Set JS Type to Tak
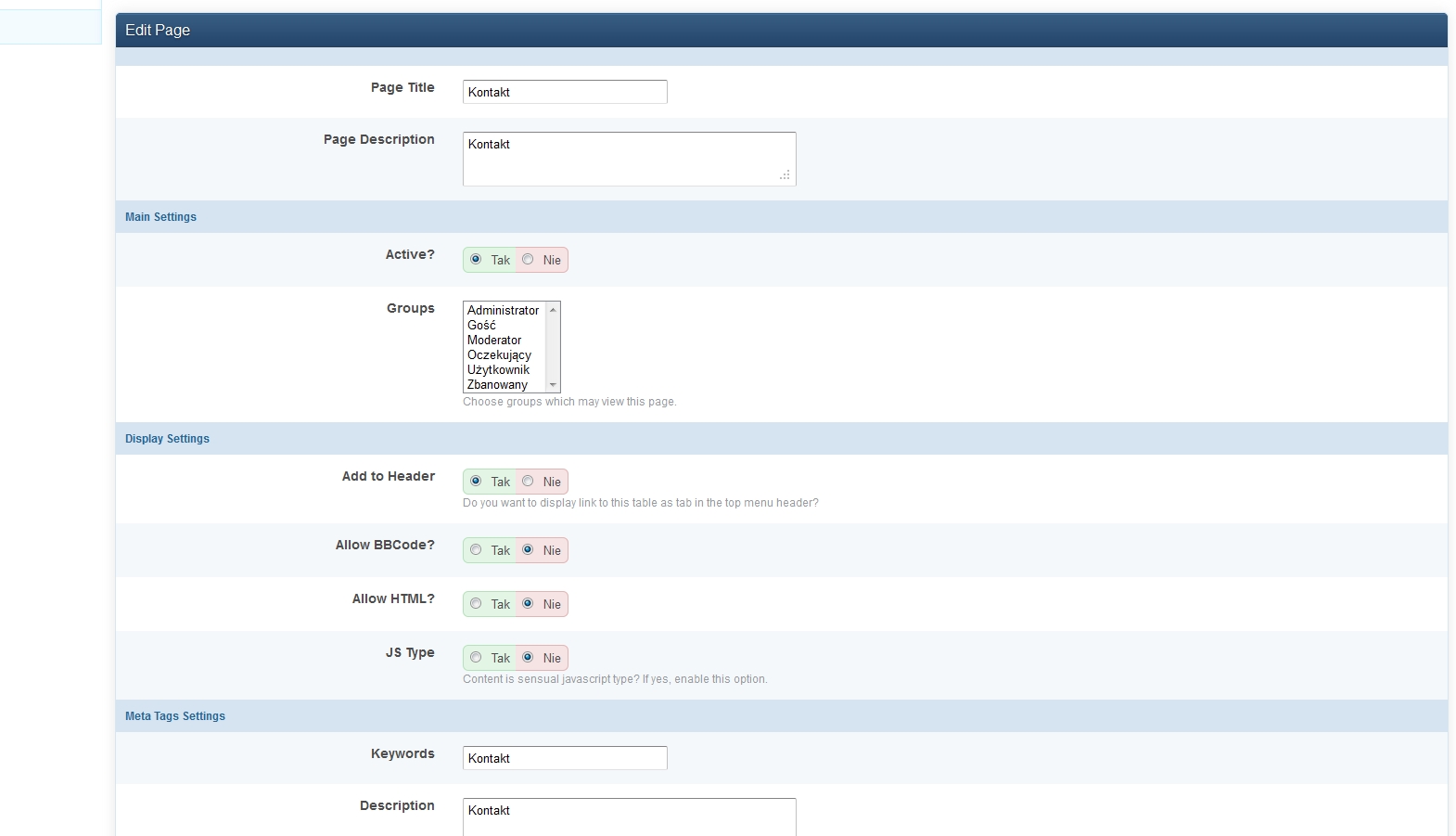Screen dimensions: 1456x836 click(x=476, y=658)
